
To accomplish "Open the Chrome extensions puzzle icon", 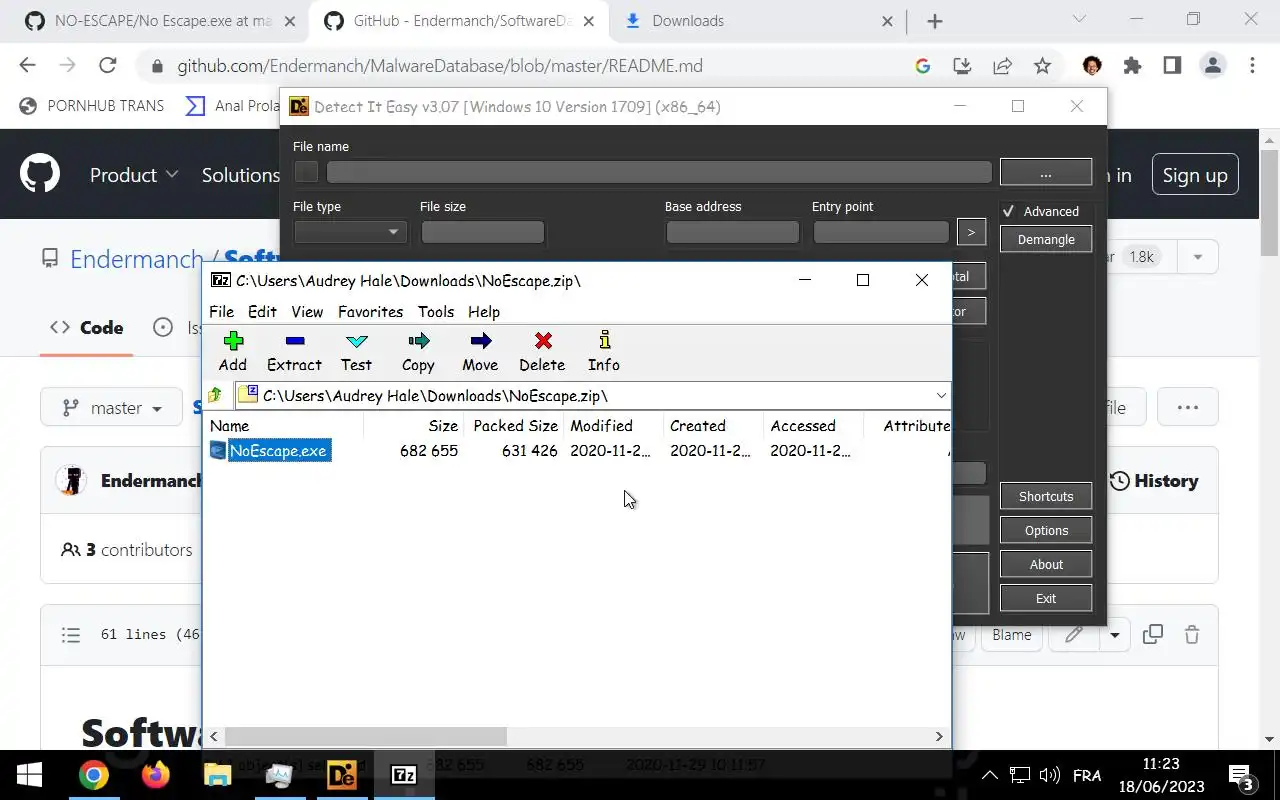I will point(1132,66).
